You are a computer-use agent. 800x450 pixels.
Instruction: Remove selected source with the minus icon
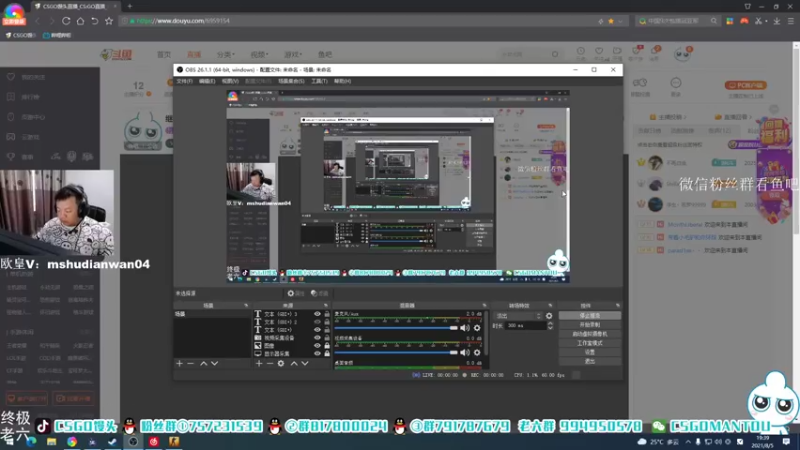269,363
